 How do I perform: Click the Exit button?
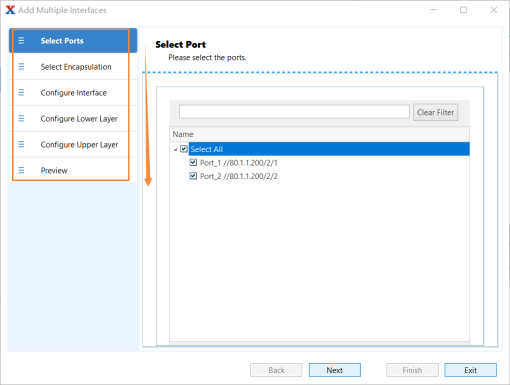coord(470,370)
